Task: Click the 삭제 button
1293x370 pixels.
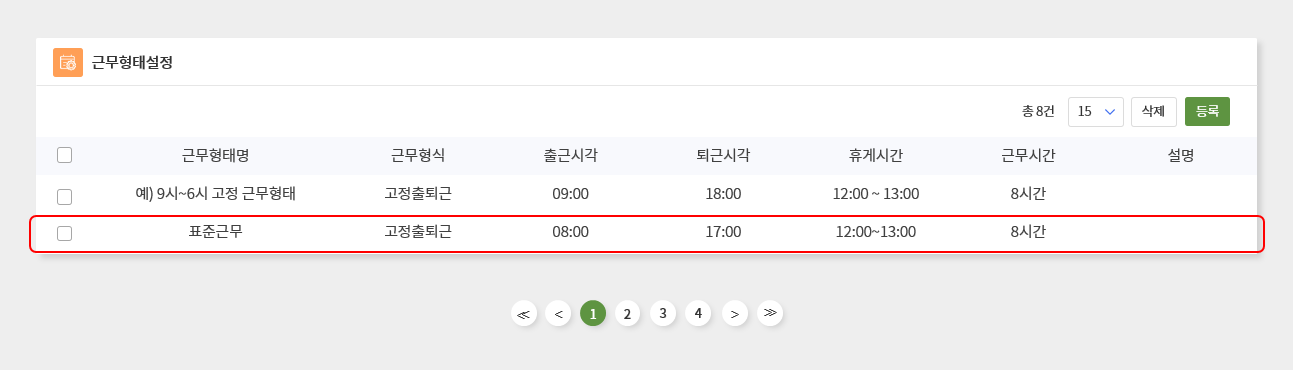Action: click(1154, 112)
